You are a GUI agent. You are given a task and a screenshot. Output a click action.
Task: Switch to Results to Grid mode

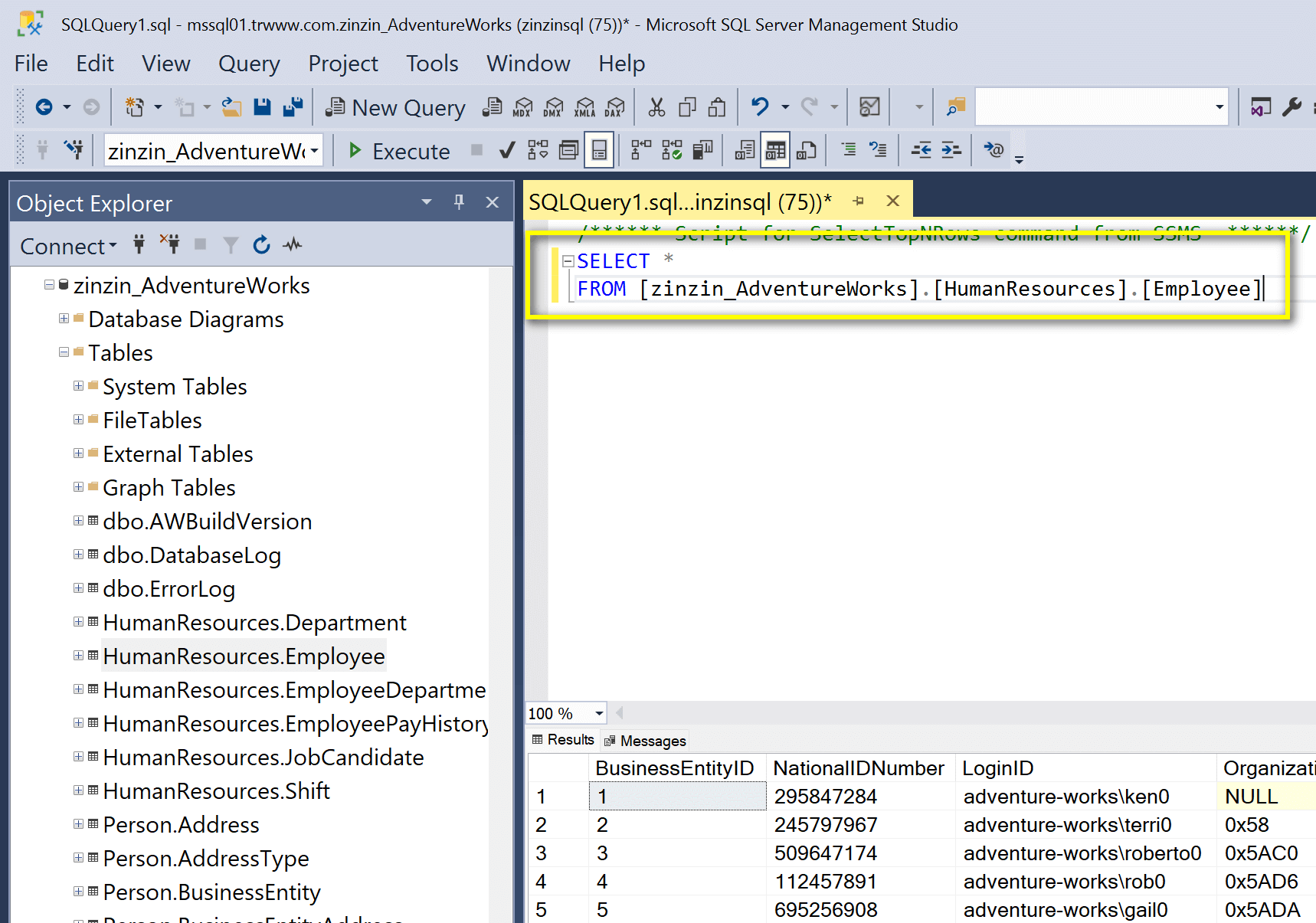775,150
